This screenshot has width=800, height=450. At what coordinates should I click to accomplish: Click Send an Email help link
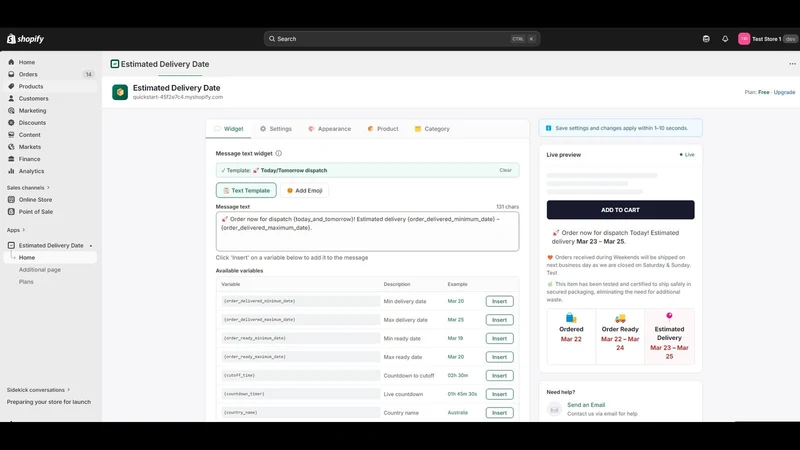click(586, 405)
